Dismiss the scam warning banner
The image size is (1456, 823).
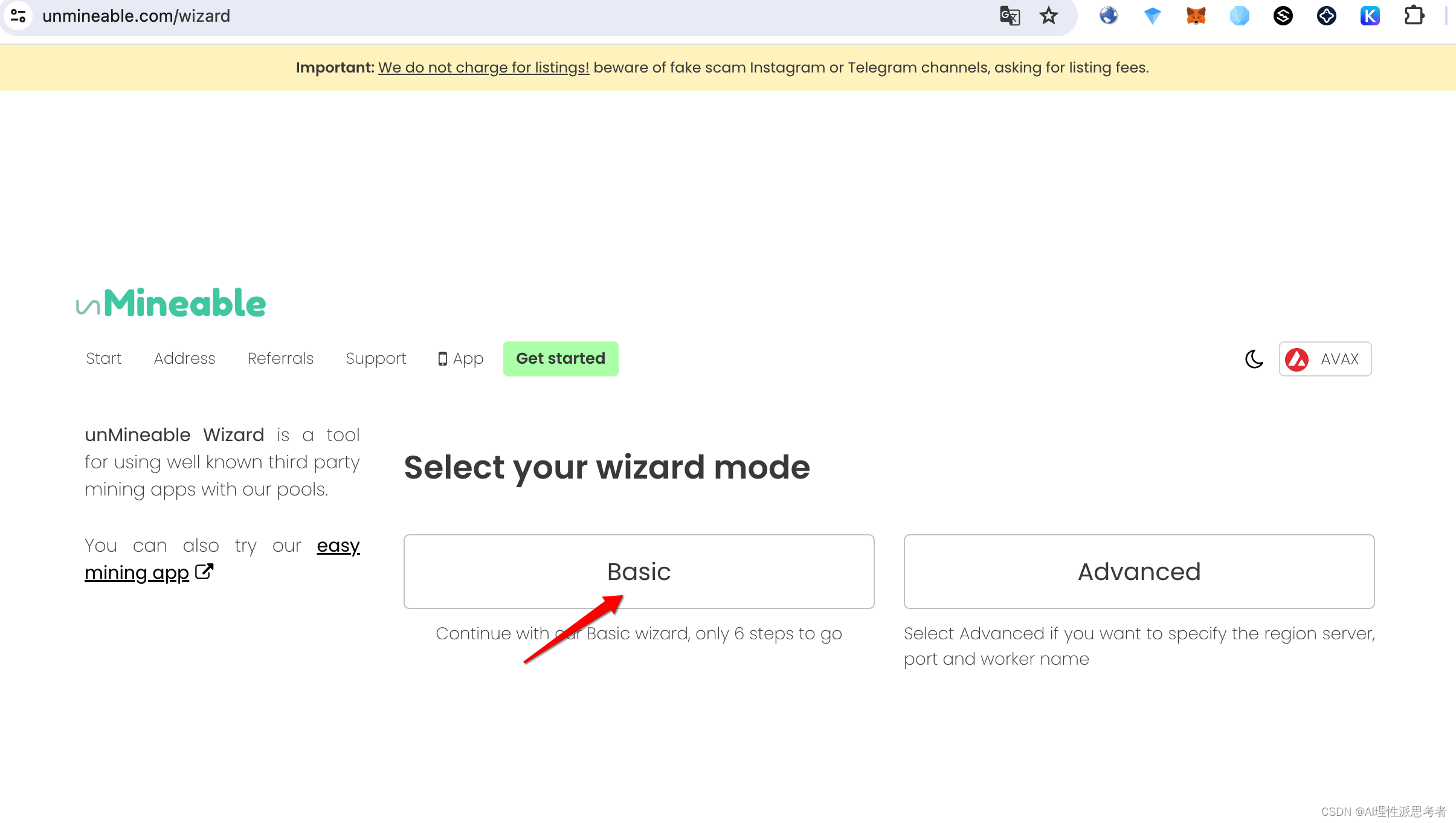[x=1440, y=67]
